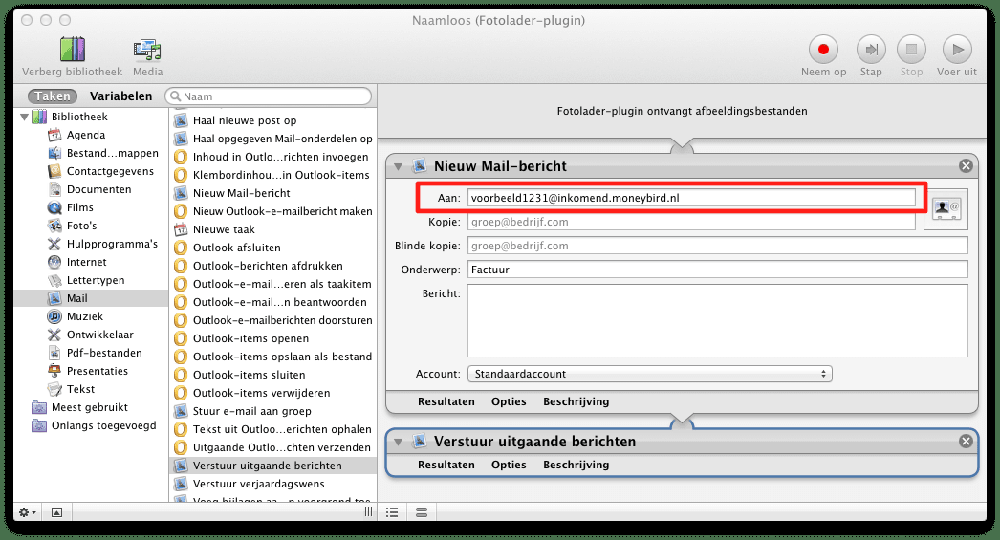Click the Stap step button
The image size is (1000, 540).
click(871, 49)
